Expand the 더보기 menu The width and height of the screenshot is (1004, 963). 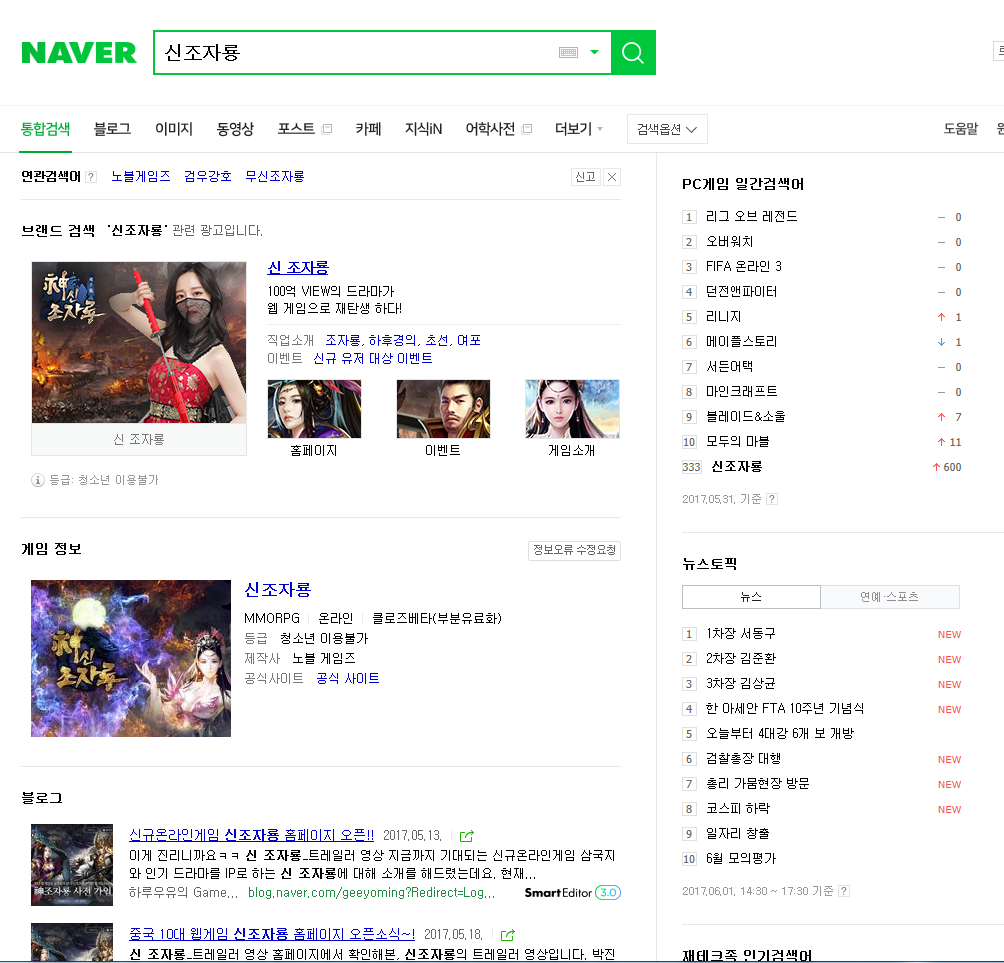(x=579, y=129)
